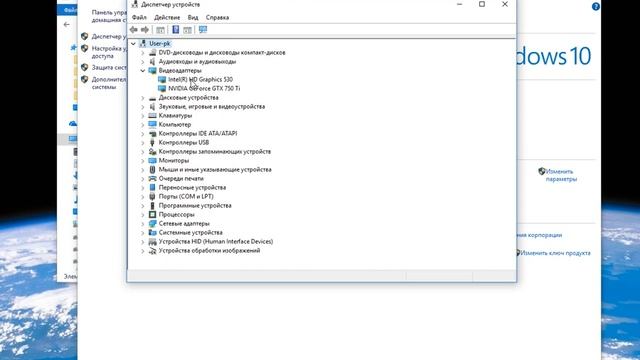Screen dimensions: 640x360
Task: Click the Очереди печати printer icon
Action: [x=152, y=178]
